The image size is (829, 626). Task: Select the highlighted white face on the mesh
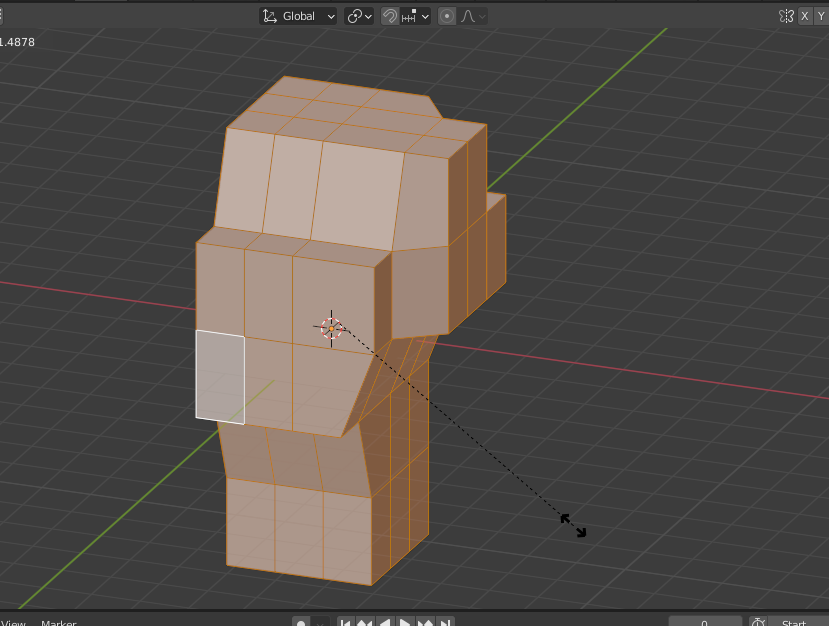click(x=220, y=377)
